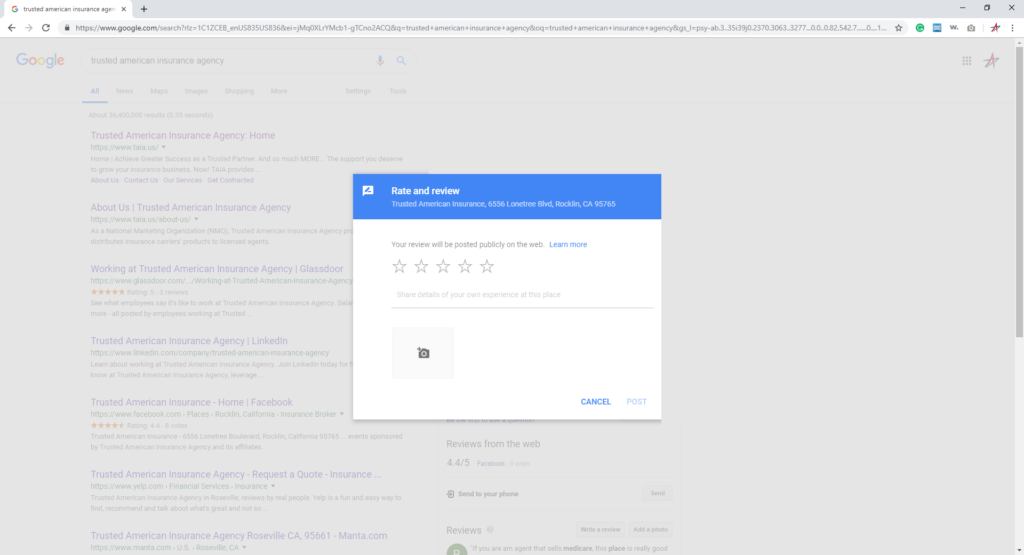Open the LinkedIn Trusted American Insurance result

[x=189, y=341]
